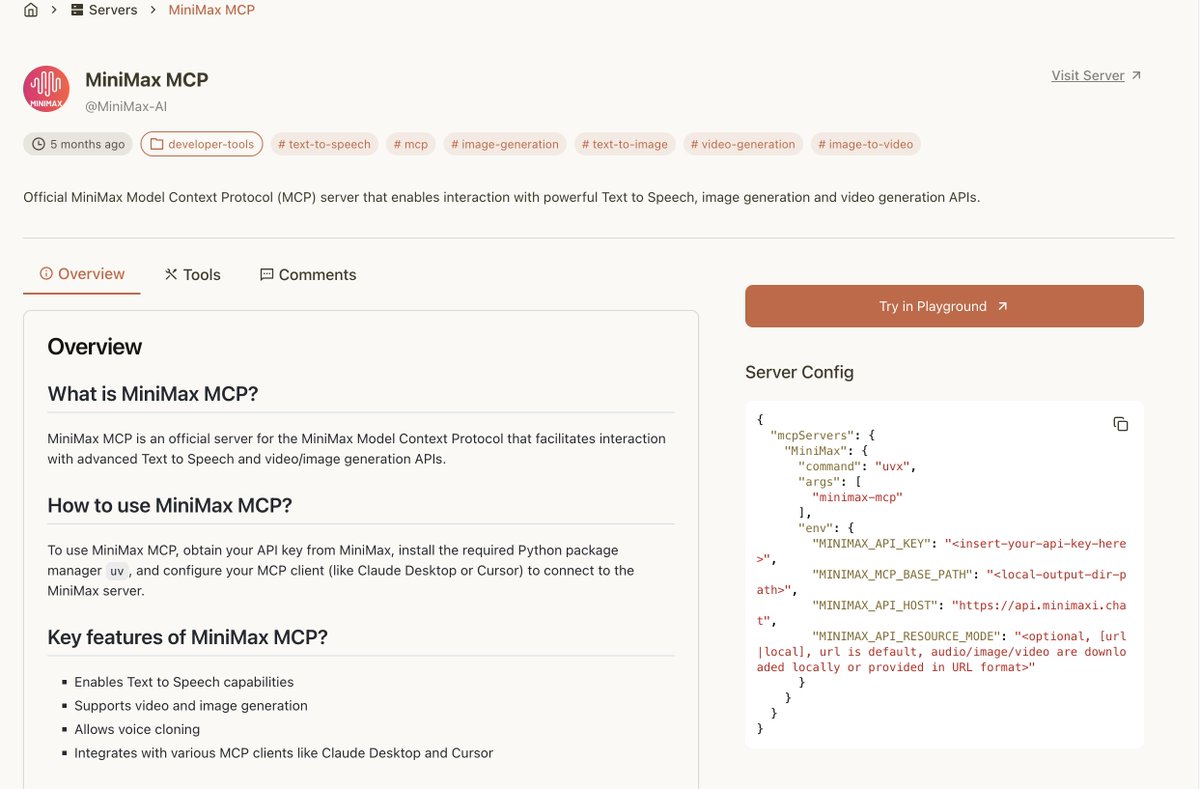Click 'Supports video and image generation' bullet
The height and width of the screenshot is (789, 1200).
(x=191, y=706)
